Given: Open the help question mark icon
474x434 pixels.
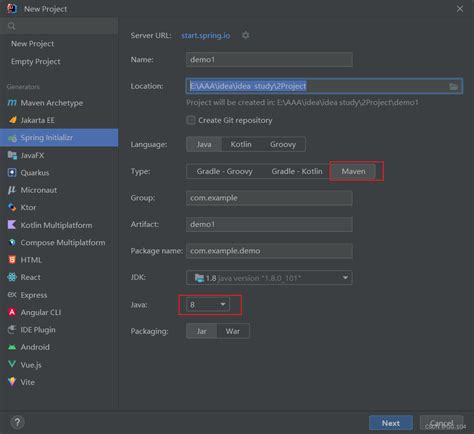Looking at the screenshot, I should 17,422.
